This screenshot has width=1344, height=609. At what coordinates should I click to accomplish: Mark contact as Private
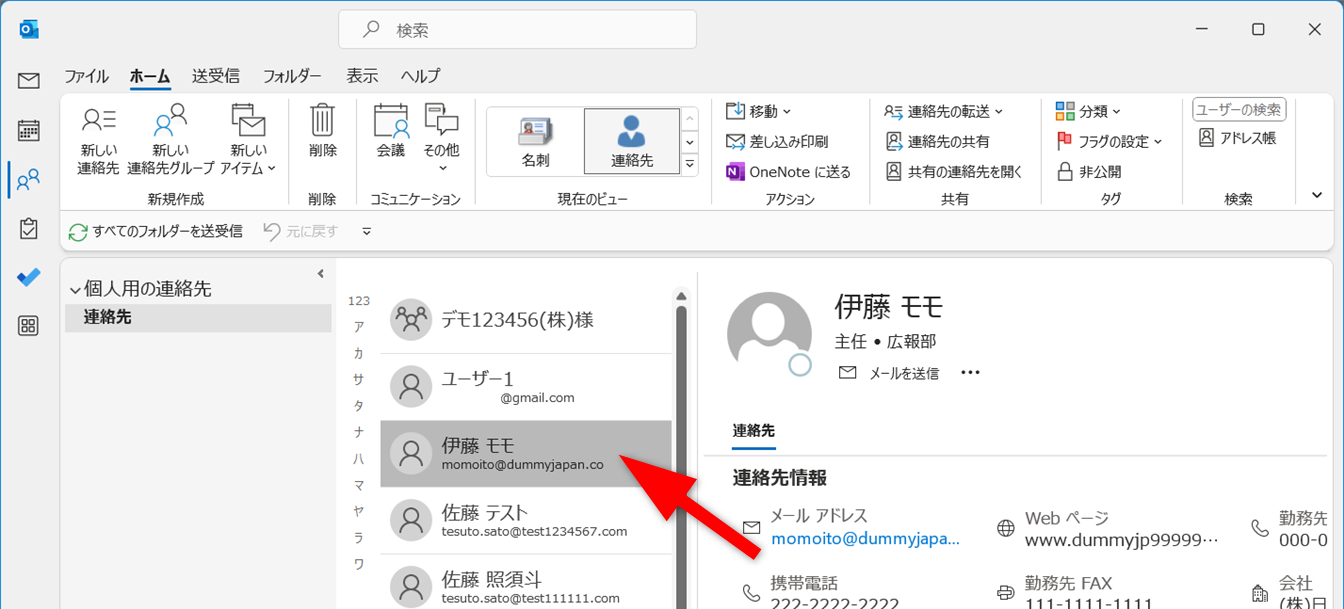[x=1088, y=172]
